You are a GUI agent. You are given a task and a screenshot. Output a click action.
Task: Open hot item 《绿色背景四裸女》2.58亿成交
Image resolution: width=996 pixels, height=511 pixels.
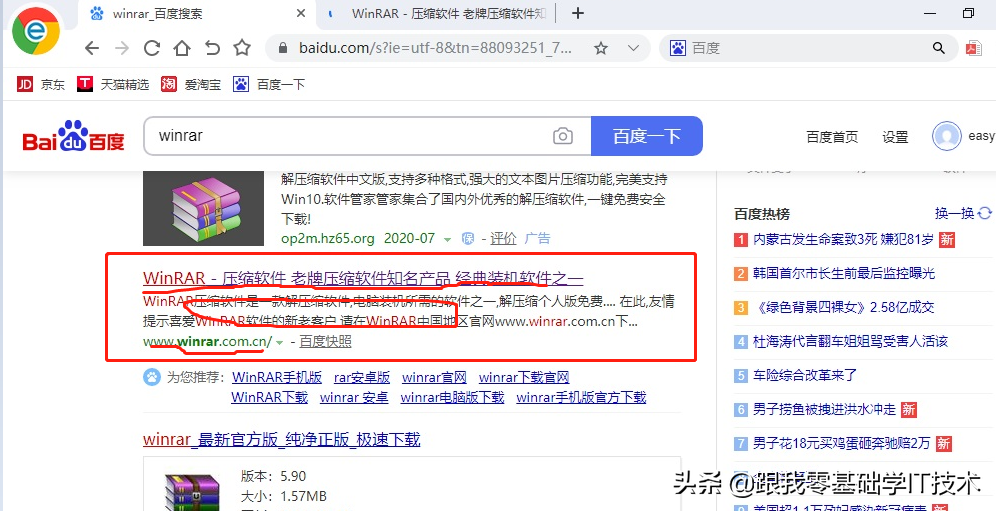tap(844, 308)
